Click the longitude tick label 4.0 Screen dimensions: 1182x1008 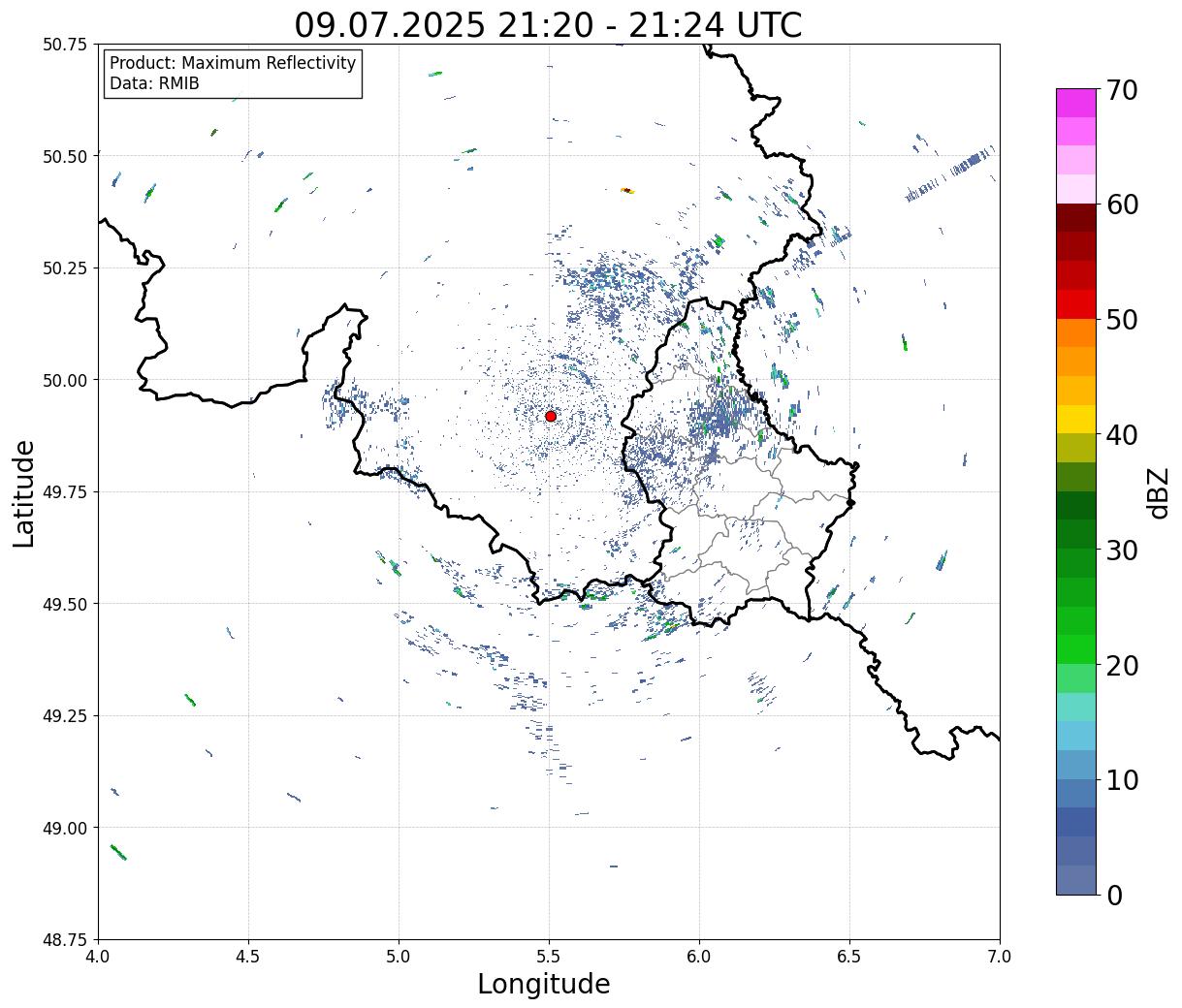tap(98, 956)
